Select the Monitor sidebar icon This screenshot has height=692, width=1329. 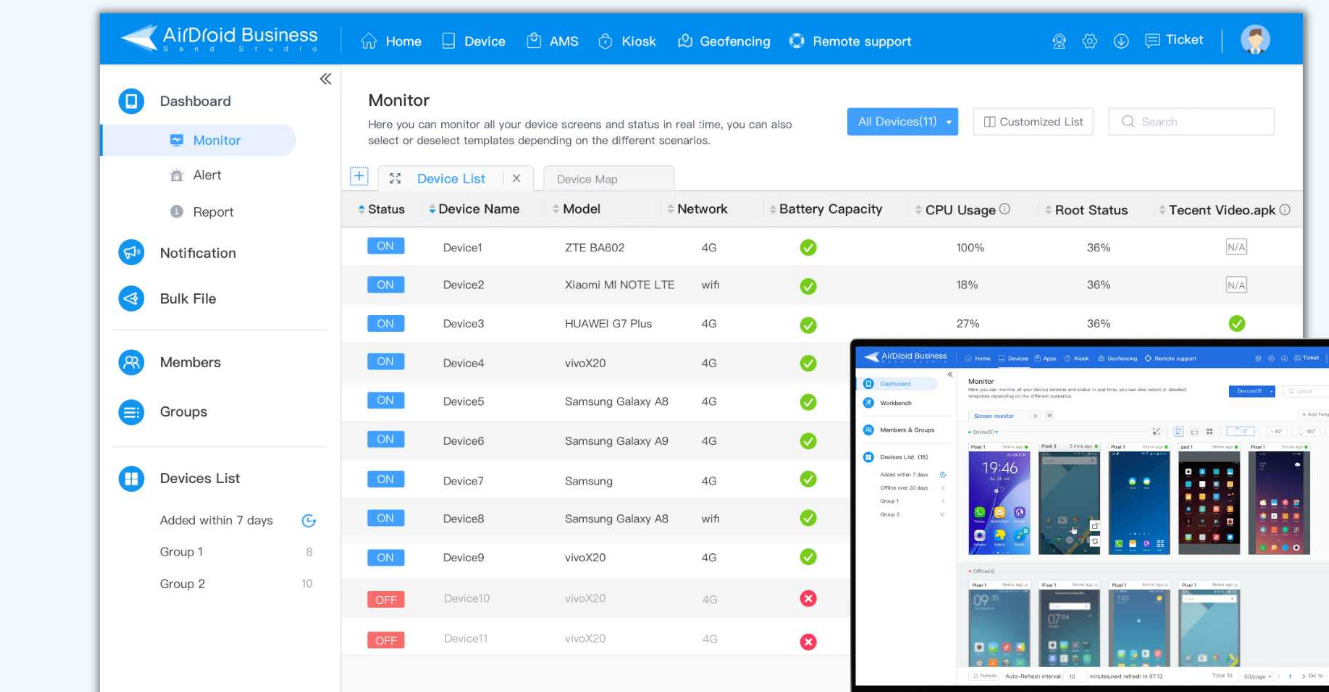(x=176, y=140)
